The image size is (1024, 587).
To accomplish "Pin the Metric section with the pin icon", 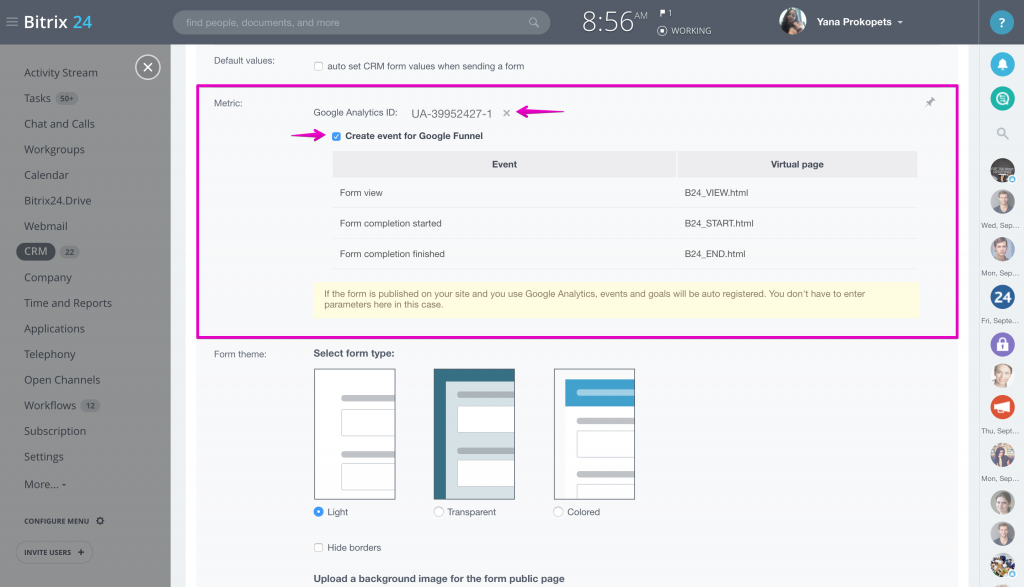I will point(930,102).
